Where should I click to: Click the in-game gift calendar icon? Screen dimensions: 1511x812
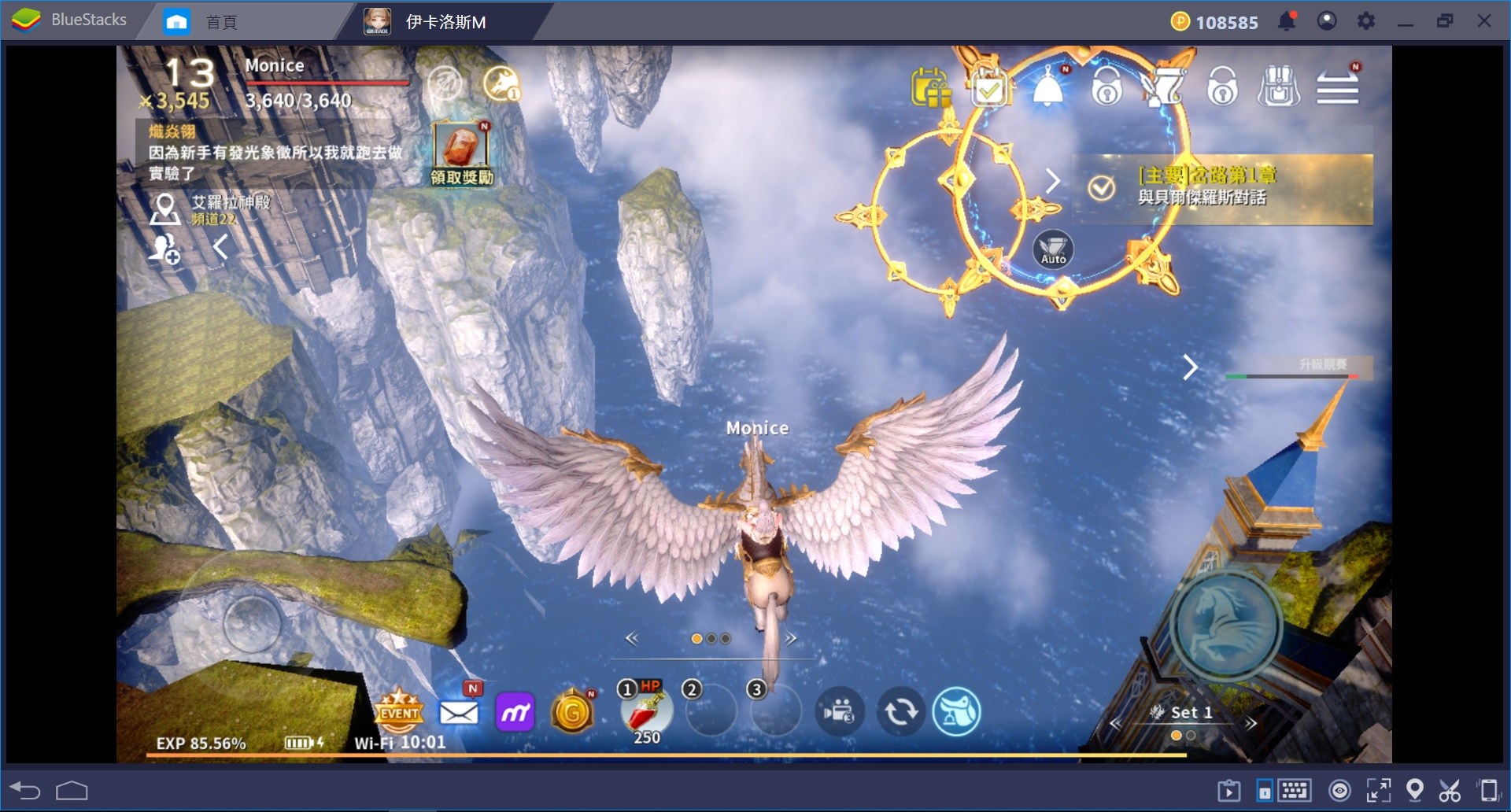(930, 87)
